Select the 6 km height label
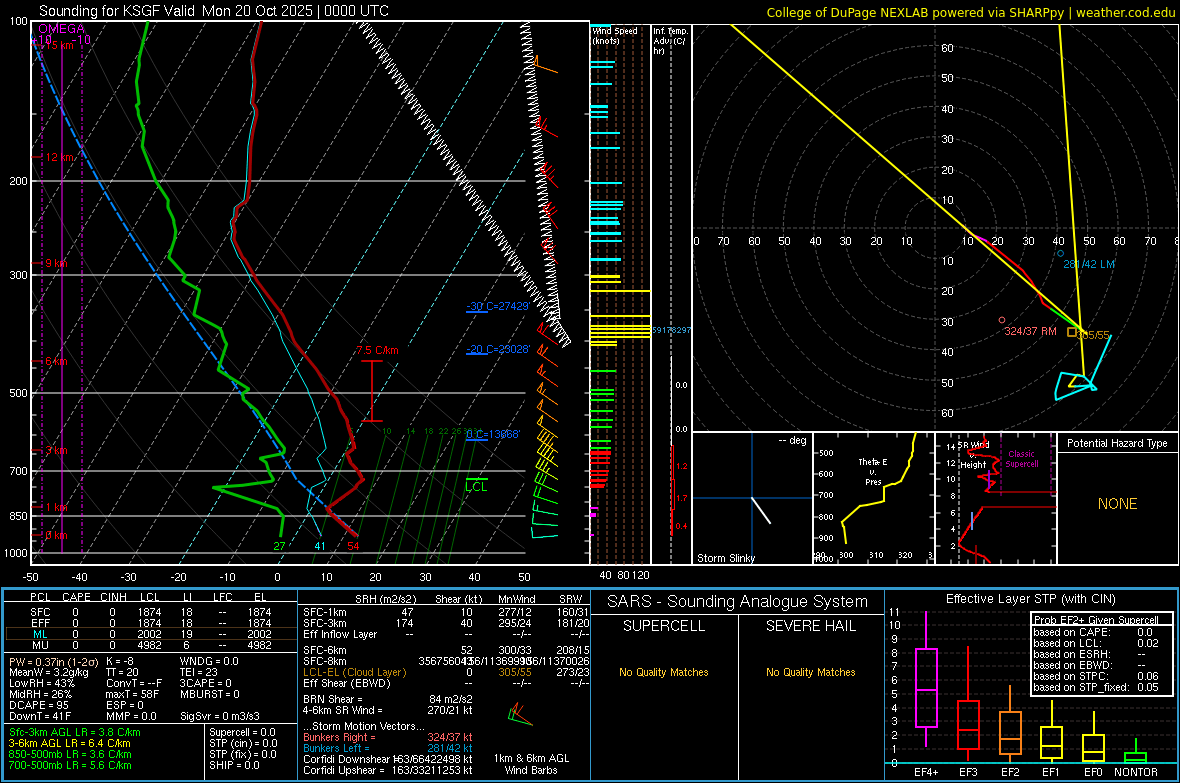Screen dimensions: 1180x783 tap(56, 361)
